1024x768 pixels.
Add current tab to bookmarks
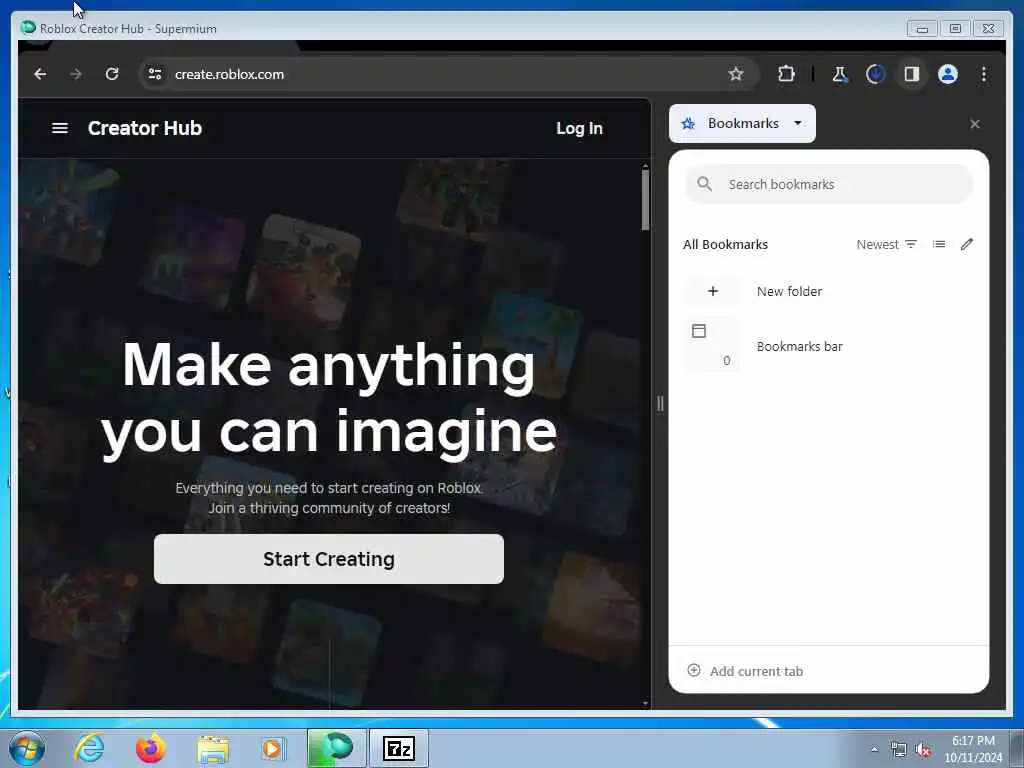click(x=745, y=671)
